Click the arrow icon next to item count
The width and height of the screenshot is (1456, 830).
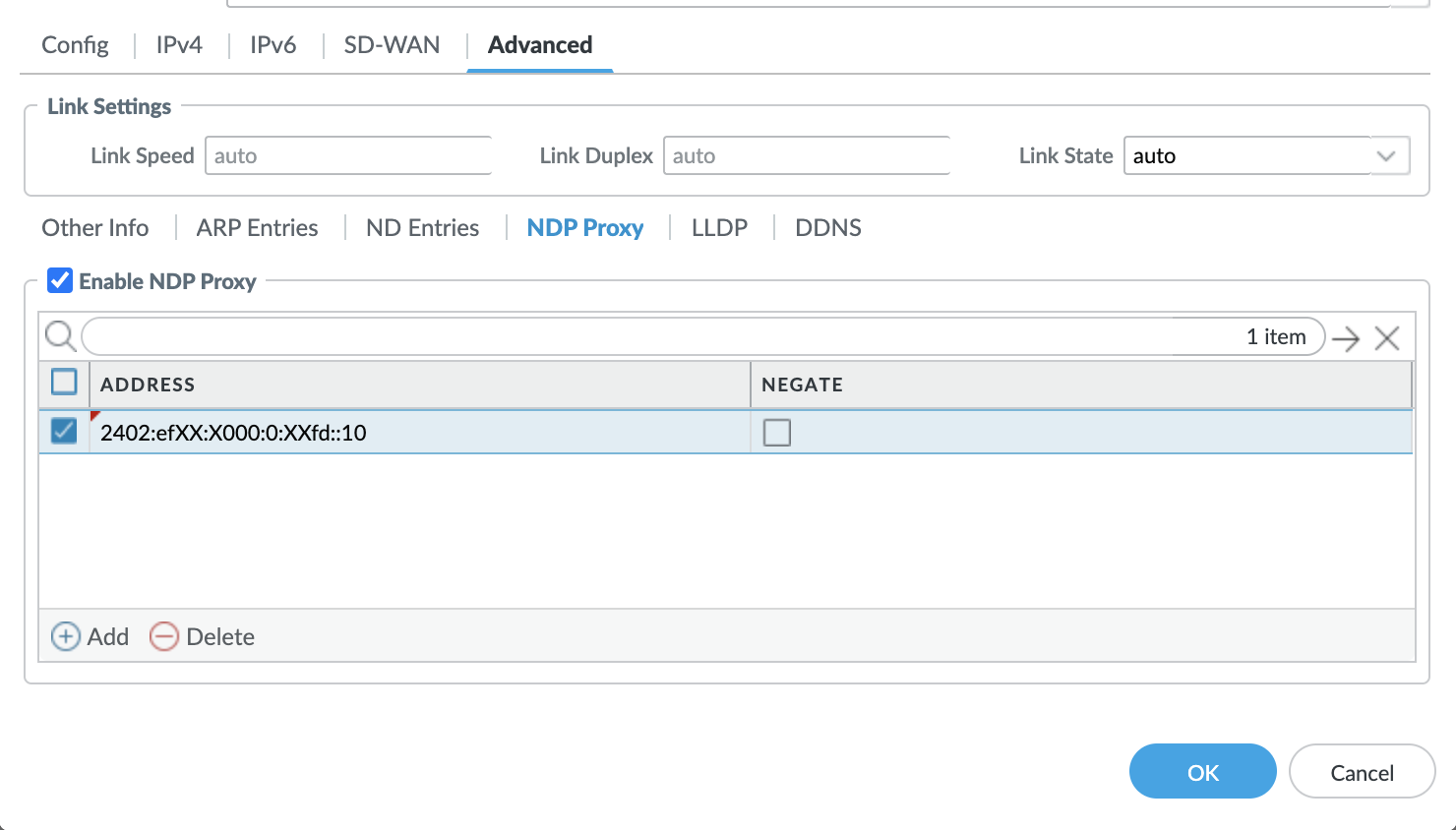1345,339
